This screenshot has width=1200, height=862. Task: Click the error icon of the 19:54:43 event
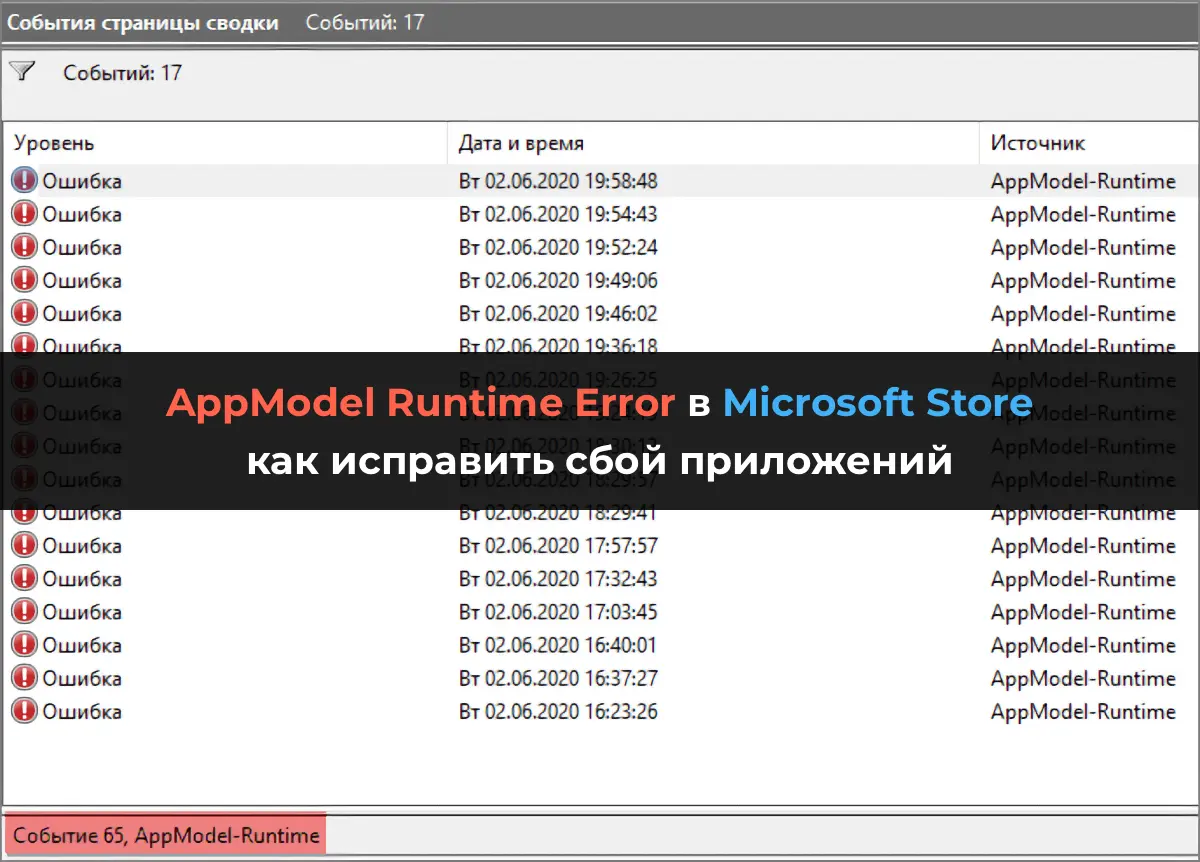(24, 214)
